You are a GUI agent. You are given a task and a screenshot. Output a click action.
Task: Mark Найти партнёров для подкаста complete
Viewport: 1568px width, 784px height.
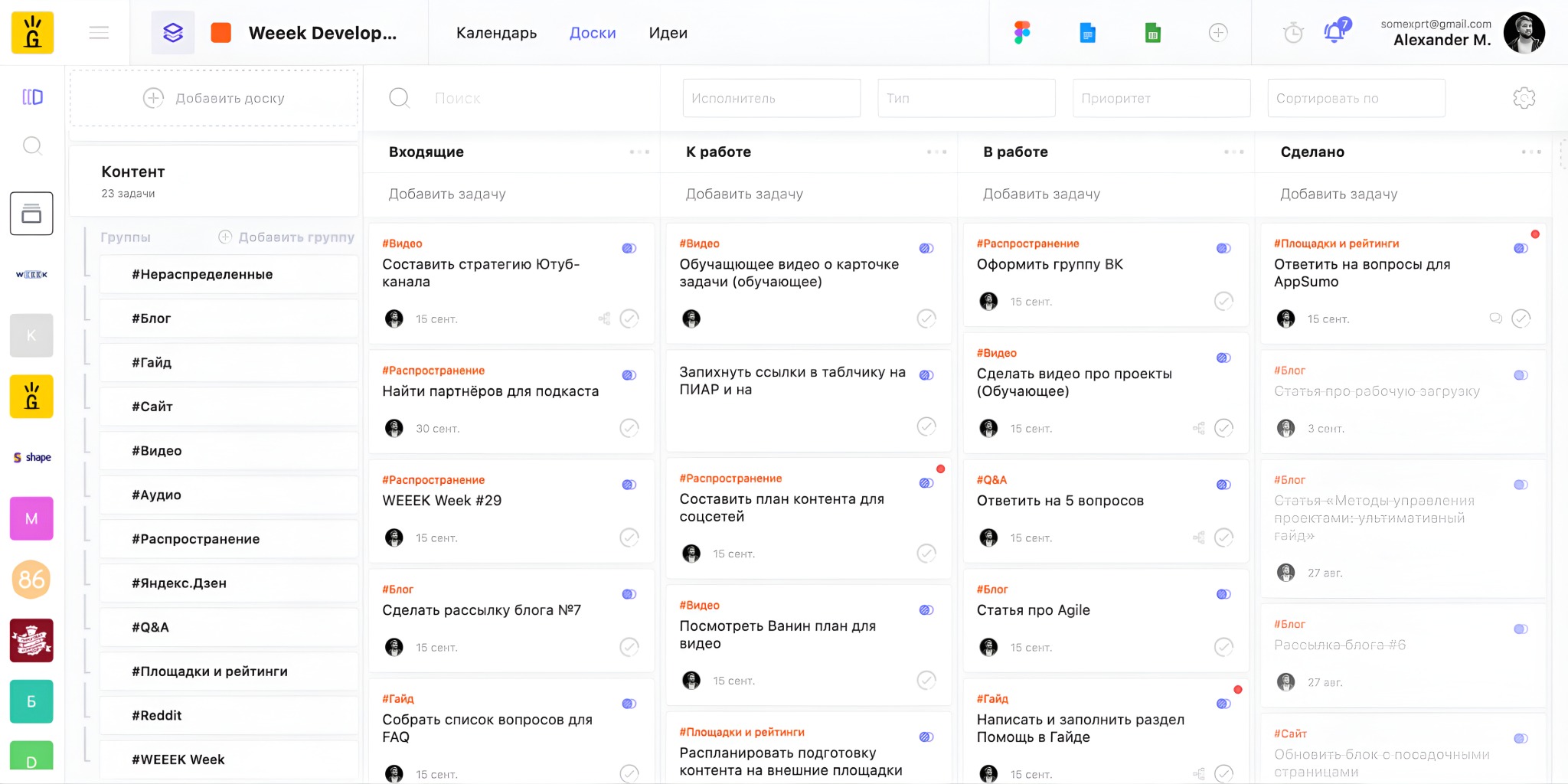pos(629,428)
